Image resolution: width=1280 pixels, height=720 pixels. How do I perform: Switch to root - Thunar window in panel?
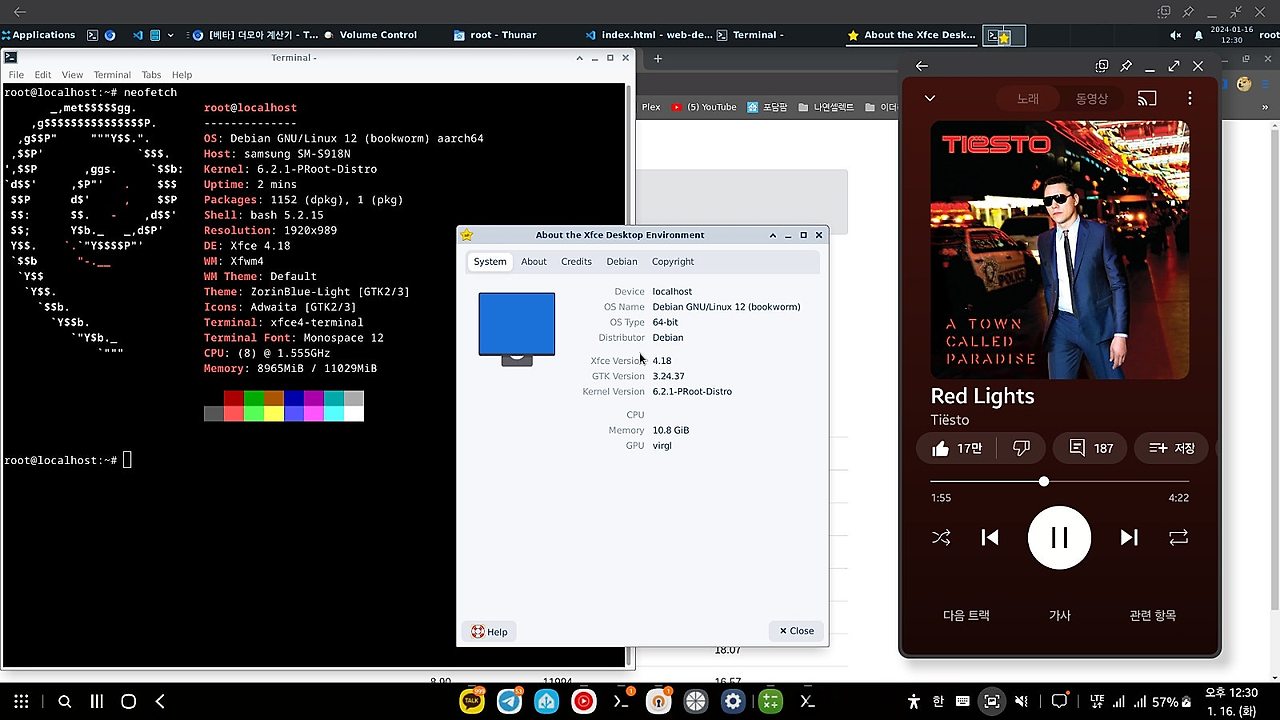pyautogui.click(x=496, y=35)
